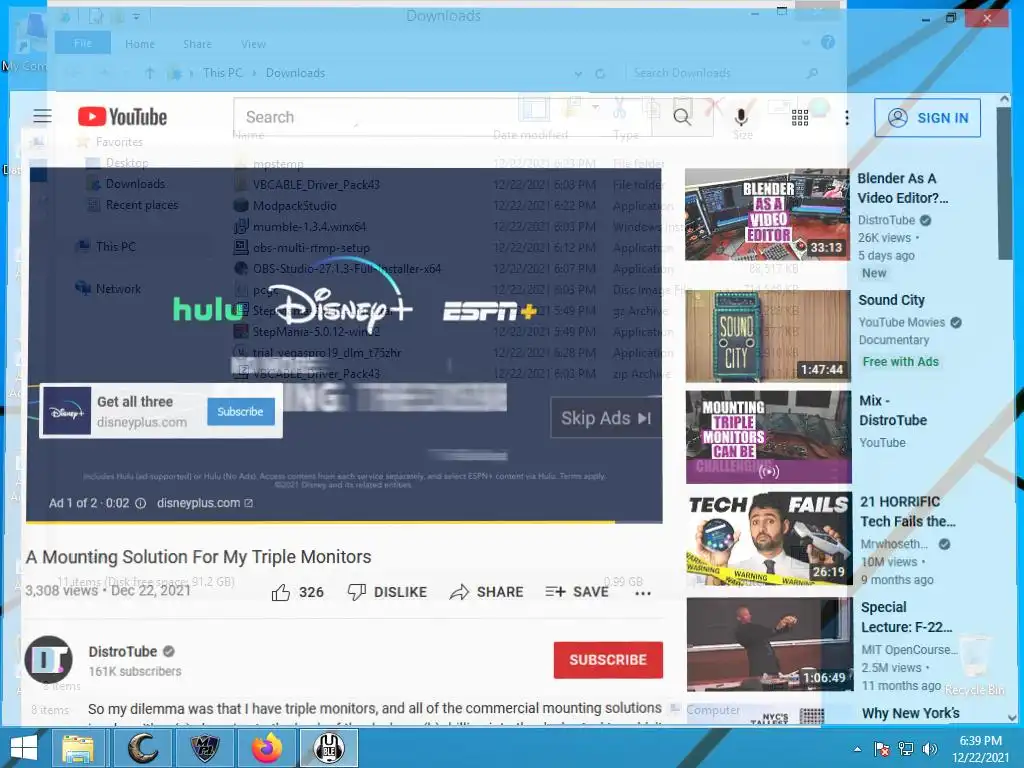Image resolution: width=1024 pixels, height=768 pixels.
Task: Click refresh icon in Downloads address bar
Action: pyautogui.click(x=600, y=74)
